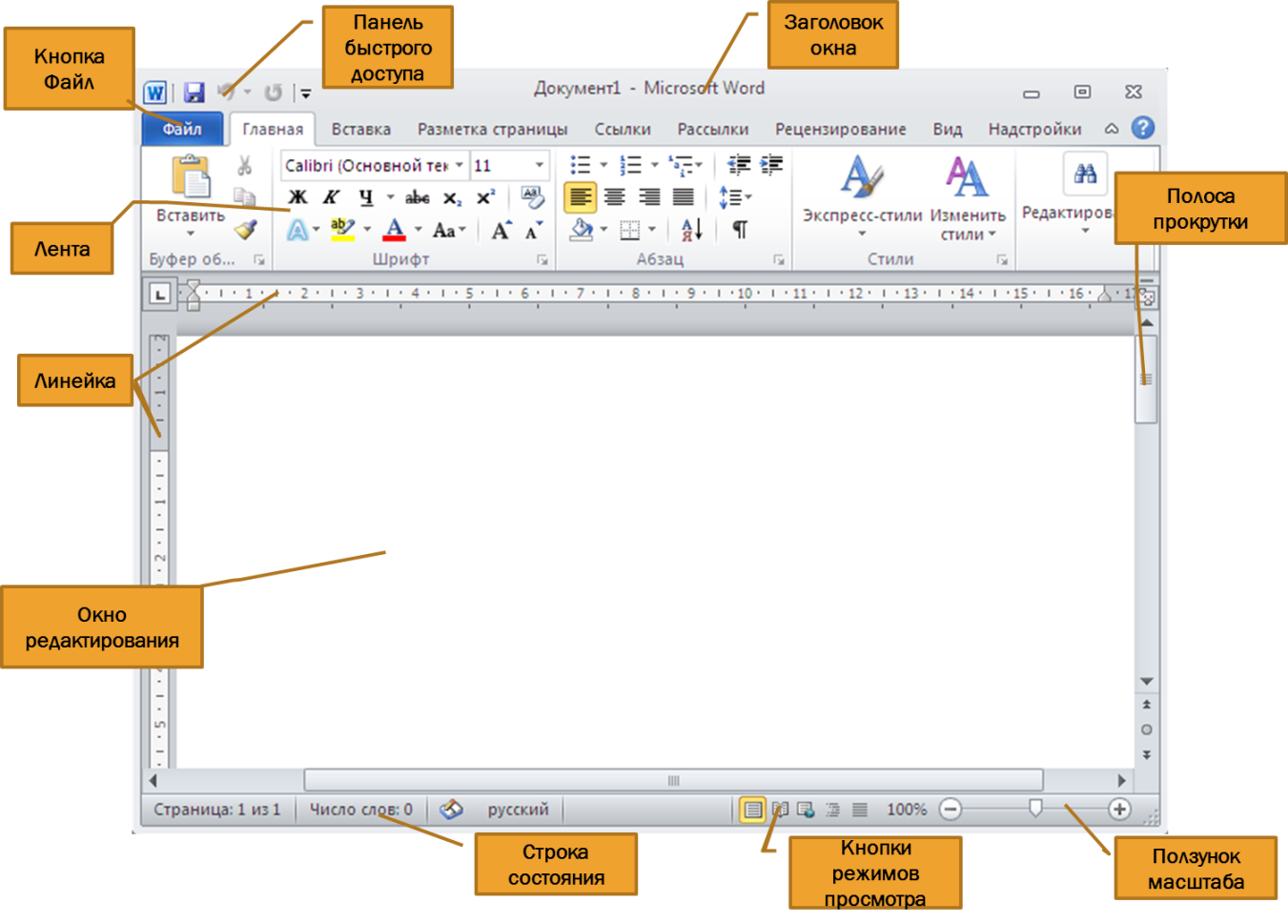Toggle bold Ж formatting
This screenshot has width=1288, height=924.
point(298,197)
